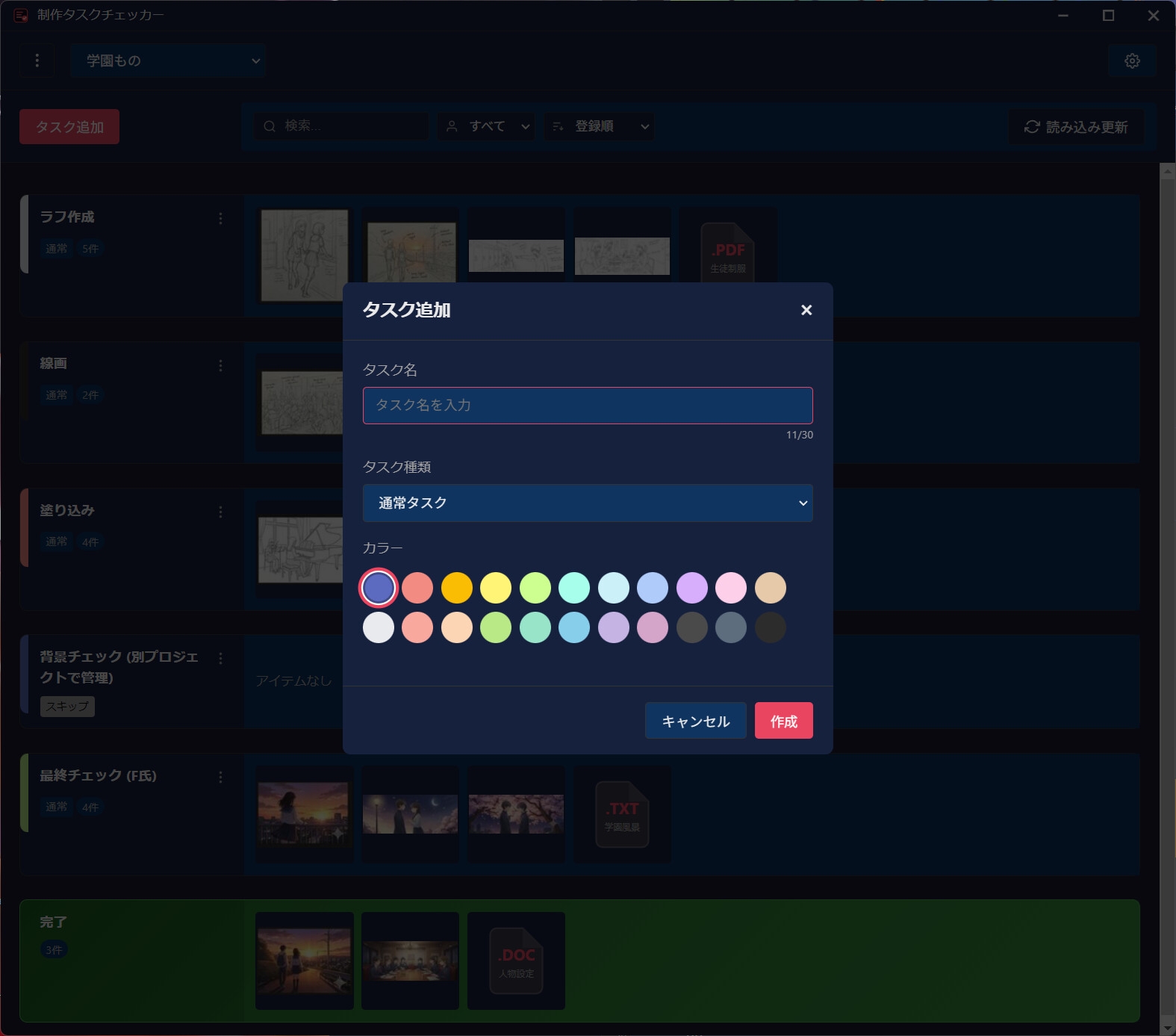Open the 登録順 sort dropdown
Viewport: 1176px width, 1036px height.
pos(599,126)
